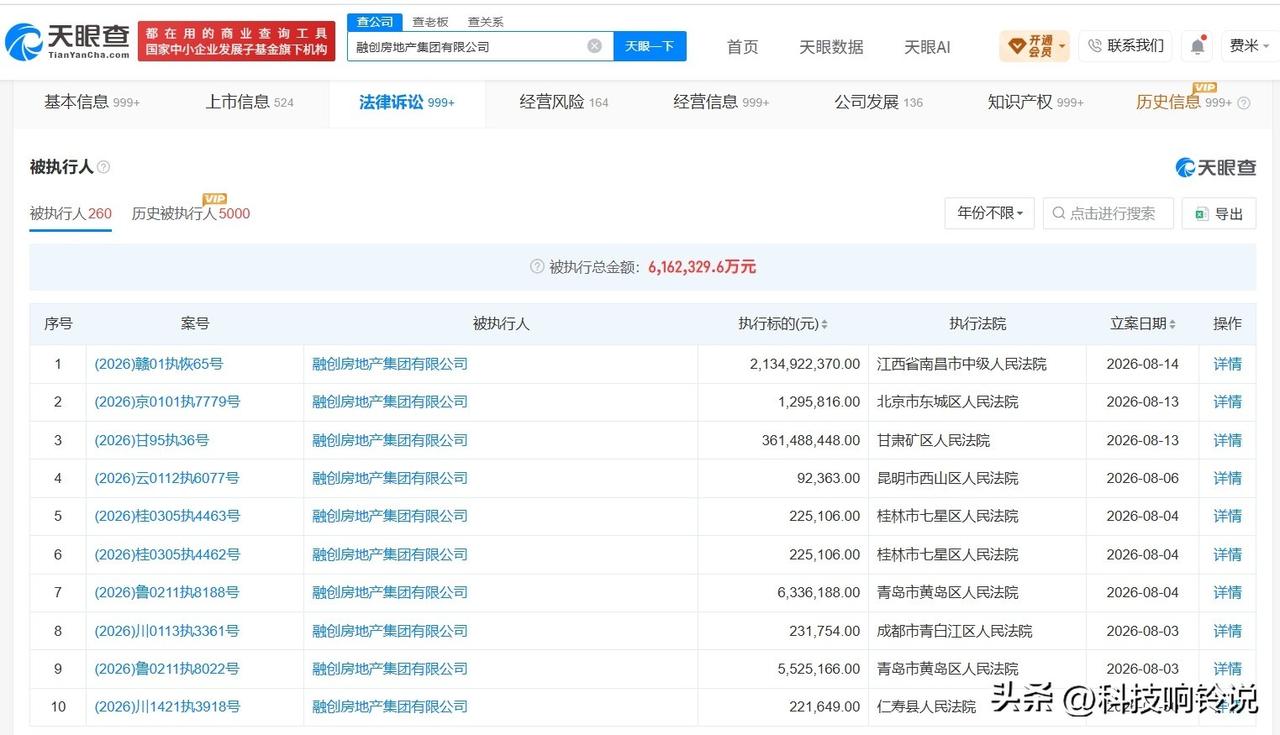Screen dimensions: 1280x735
Task: Click the TianYanCha logo
Action: (68, 42)
